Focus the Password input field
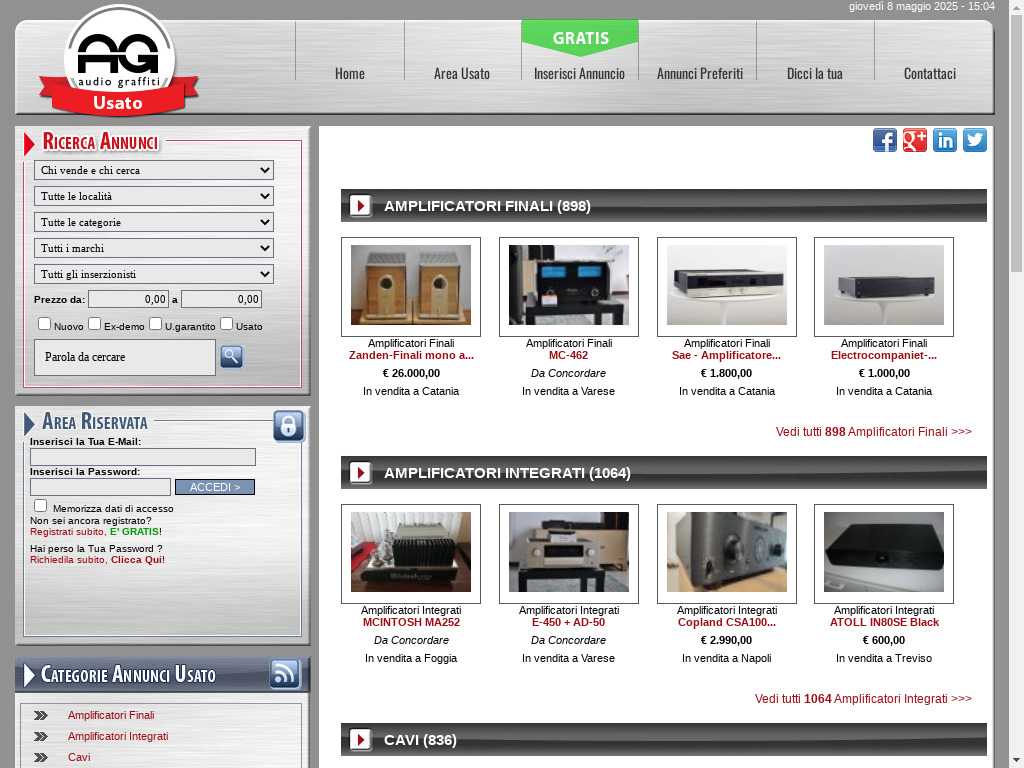 click(x=100, y=487)
